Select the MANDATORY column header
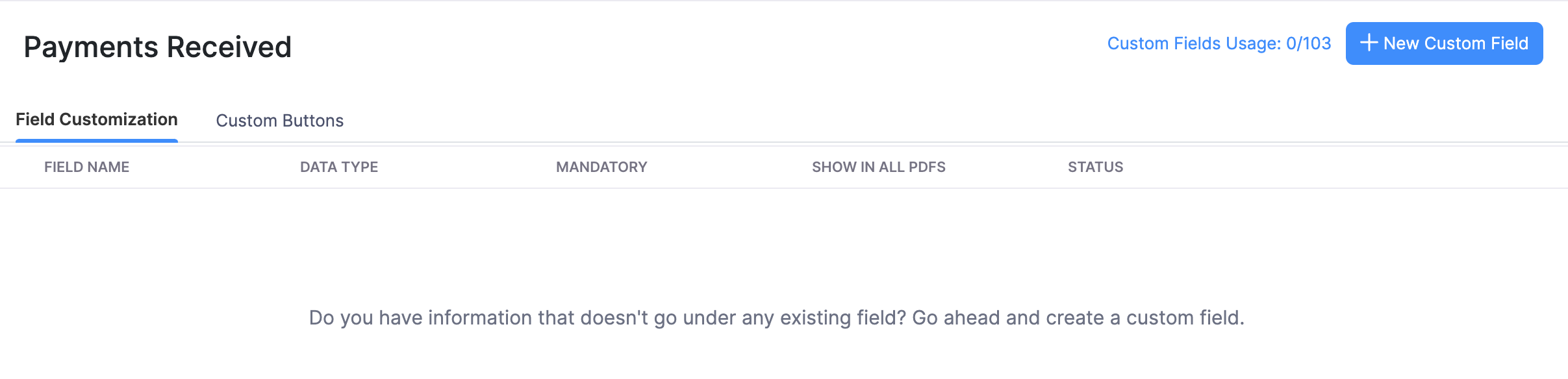The height and width of the screenshot is (379, 1568). (x=601, y=167)
